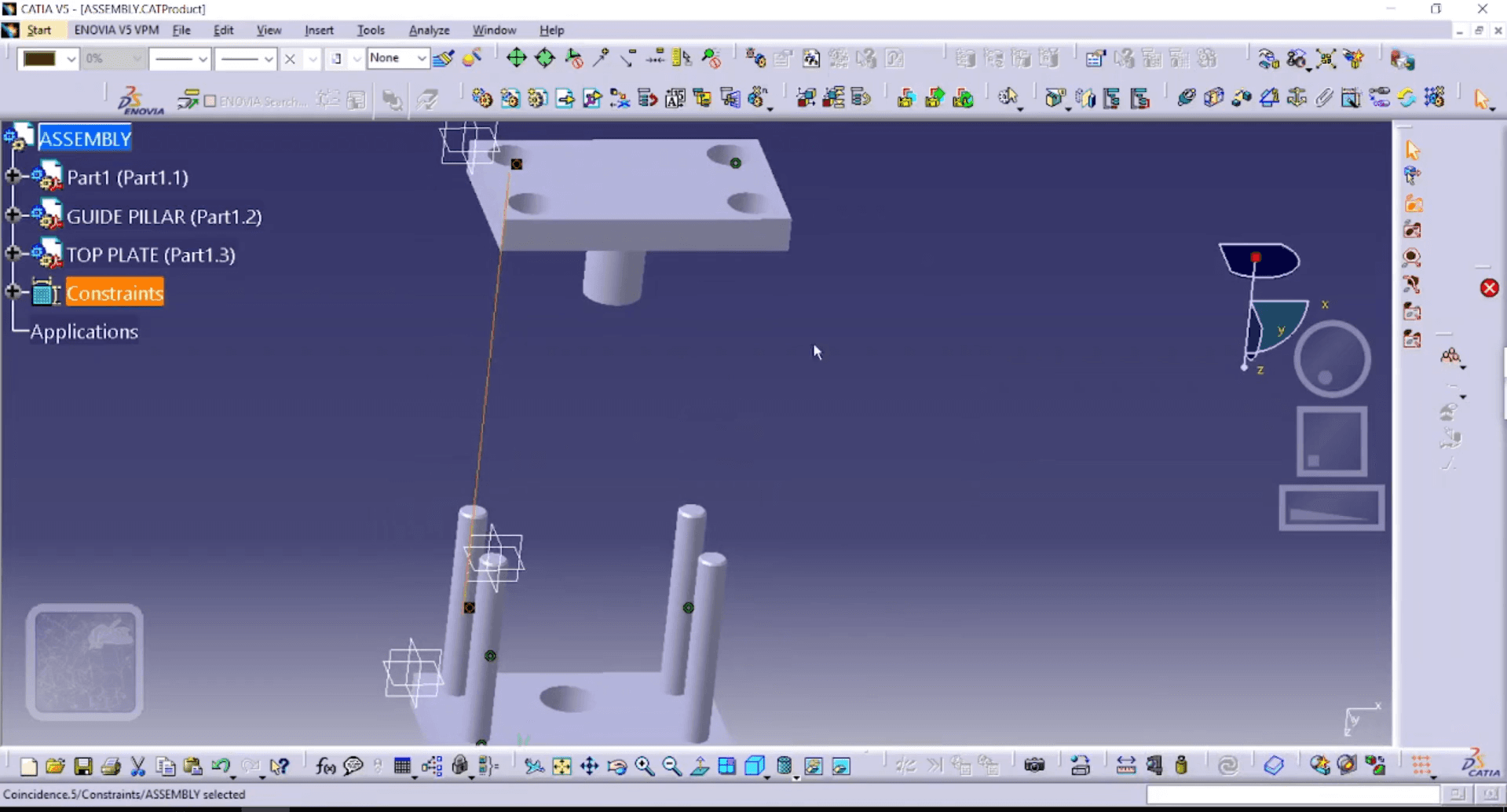
Task: Click the power input field bottom right
Action: click(1294, 794)
